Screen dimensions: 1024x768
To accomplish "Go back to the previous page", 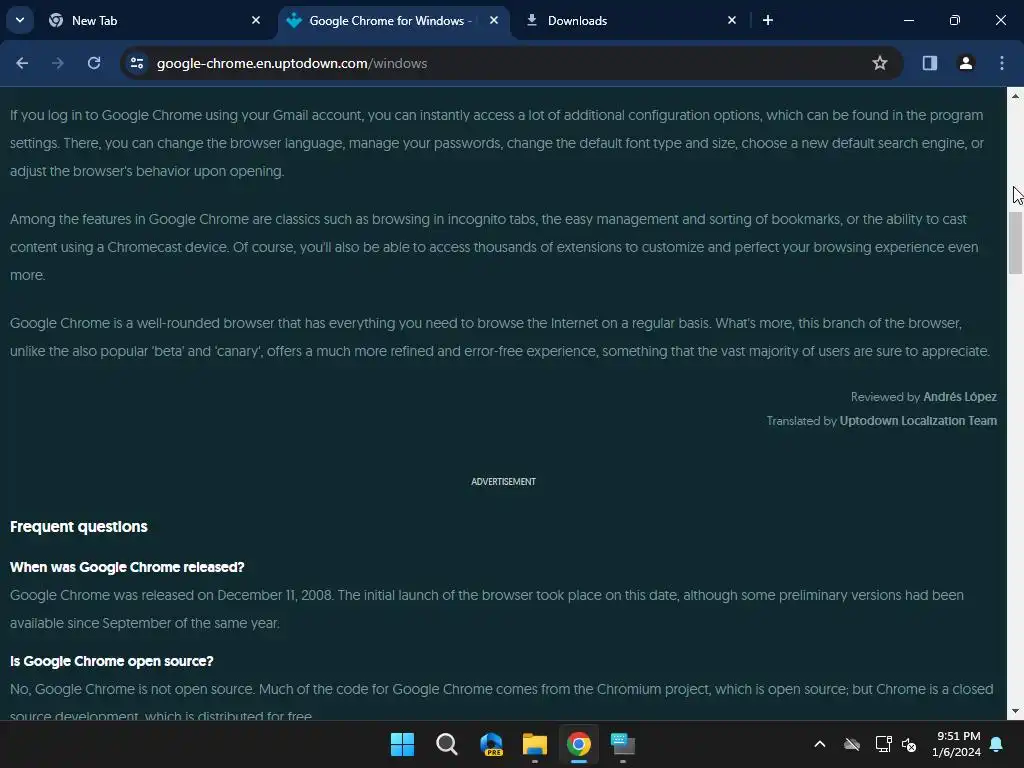I will click(x=22, y=63).
